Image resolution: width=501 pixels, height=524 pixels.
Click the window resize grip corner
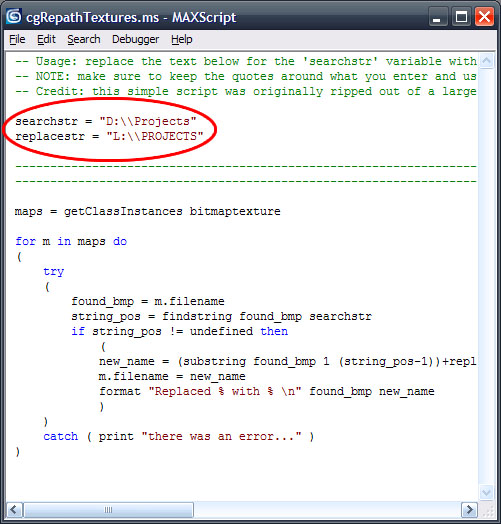click(487, 510)
